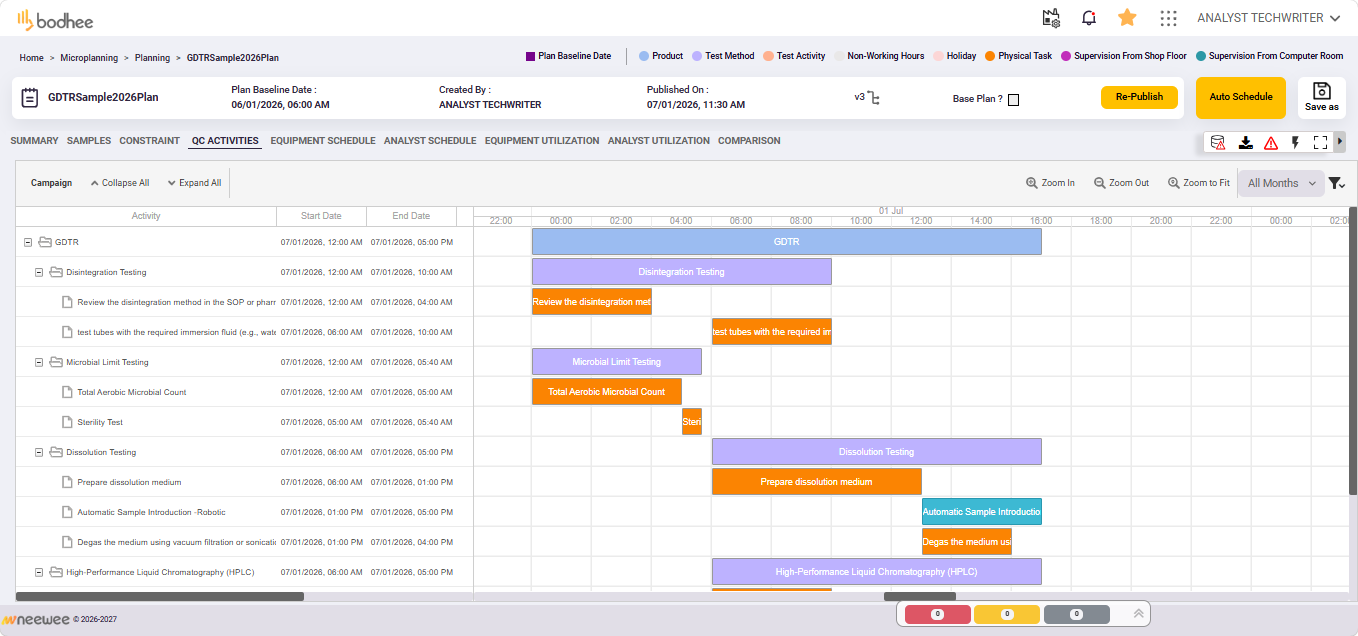The width and height of the screenshot is (1358, 636).
Task: Collapse the Microbial Limit Testing node
Action: pos(39,362)
